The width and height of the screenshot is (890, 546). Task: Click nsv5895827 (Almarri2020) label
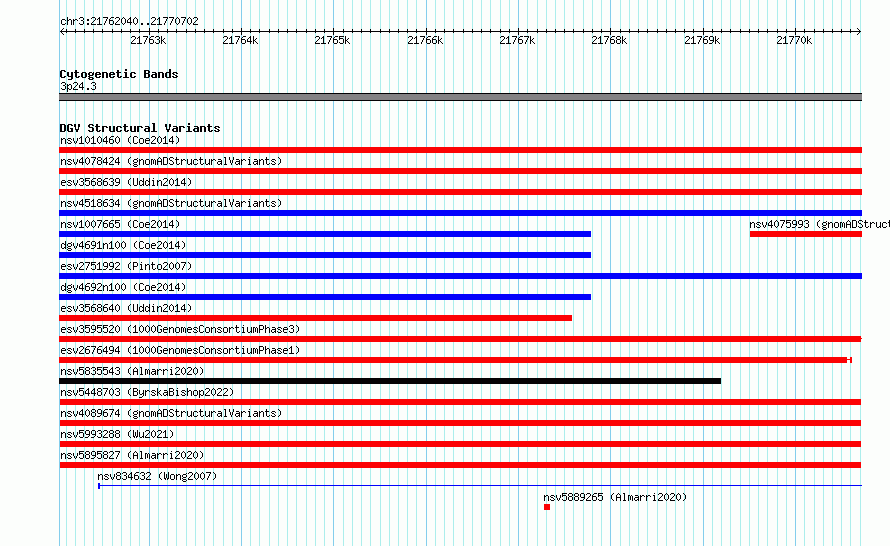pos(132,455)
